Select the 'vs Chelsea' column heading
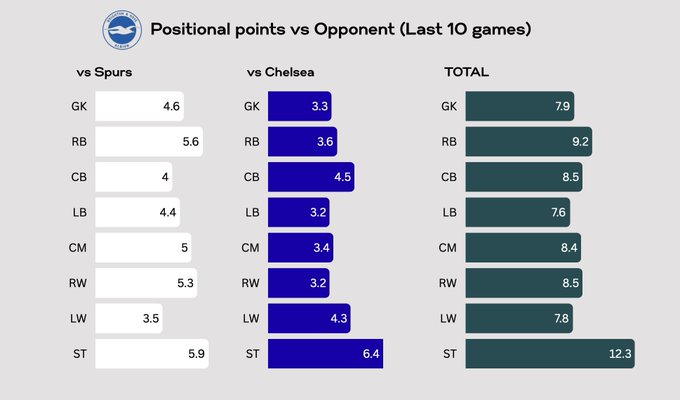The width and height of the screenshot is (680, 400). [281, 73]
